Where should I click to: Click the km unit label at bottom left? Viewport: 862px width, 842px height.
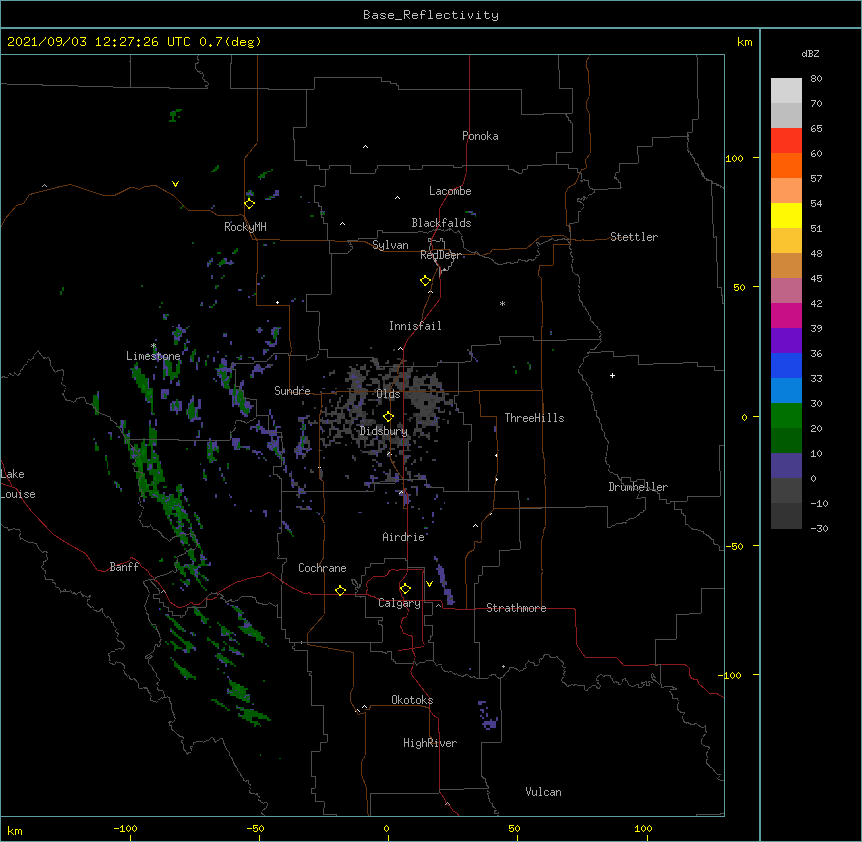click(15, 830)
